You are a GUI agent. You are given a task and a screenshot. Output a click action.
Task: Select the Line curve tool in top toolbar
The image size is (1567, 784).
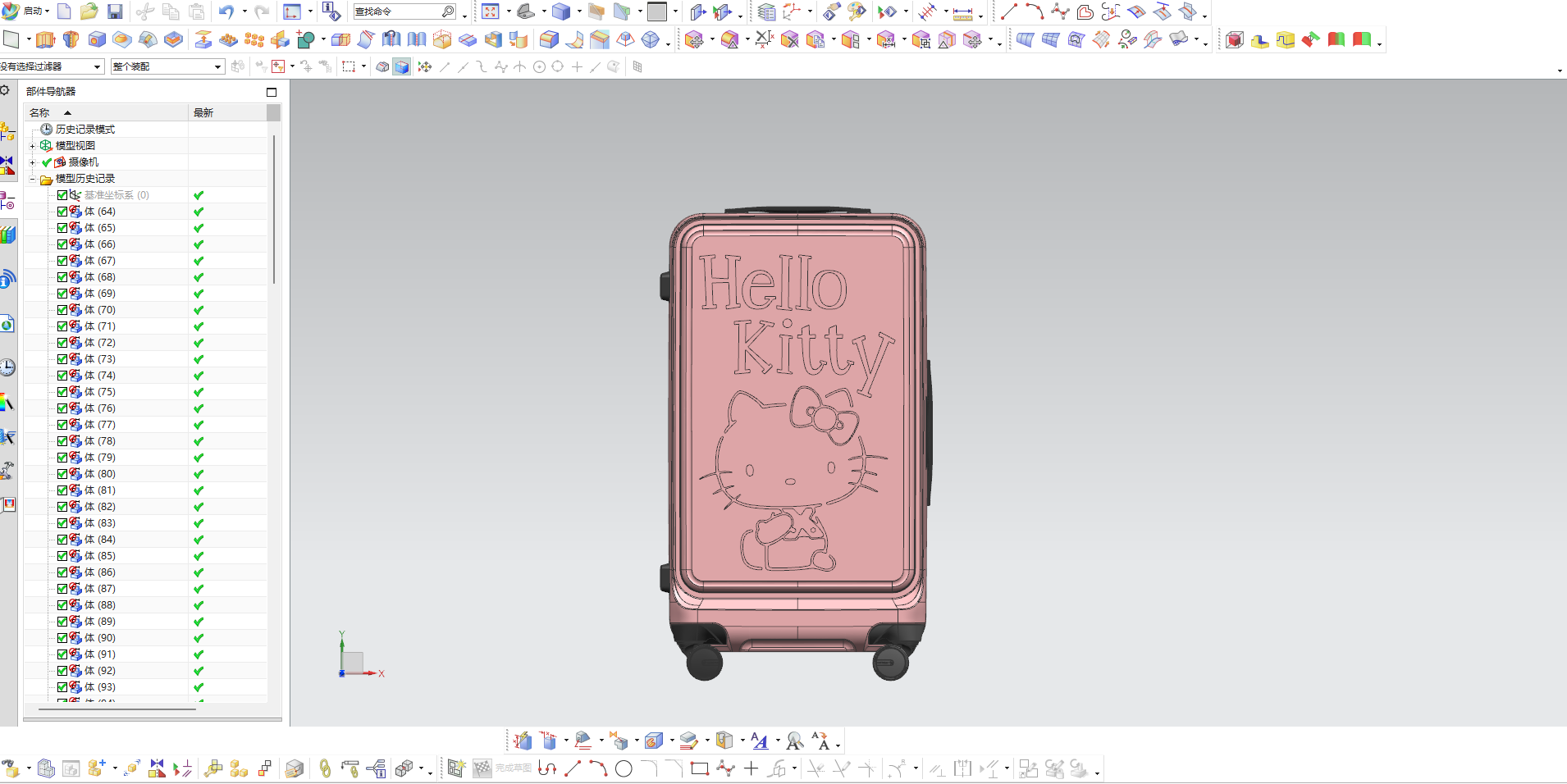click(x=1009, y=11)
